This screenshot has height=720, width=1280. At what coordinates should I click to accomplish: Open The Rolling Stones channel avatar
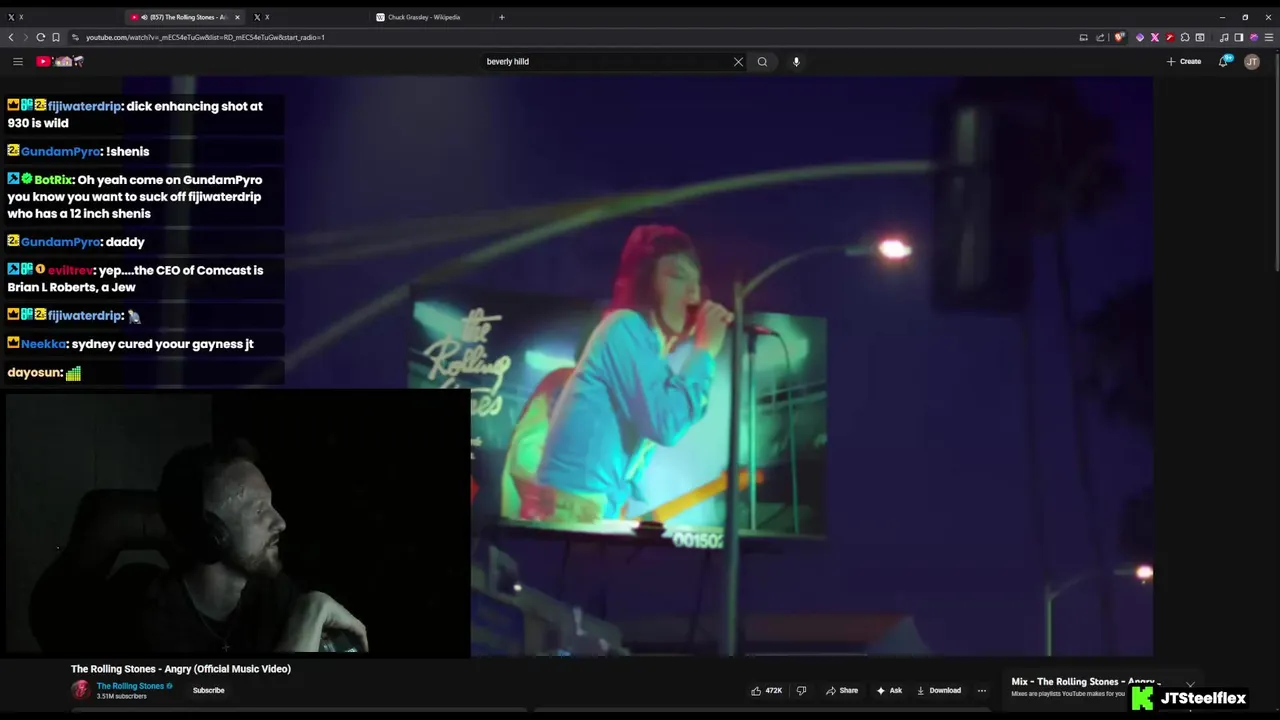(81, 690)
